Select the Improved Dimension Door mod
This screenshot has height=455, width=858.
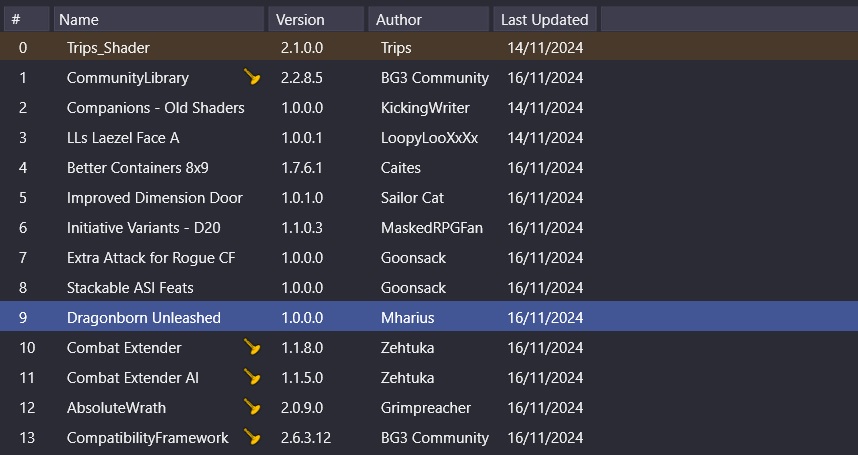tap(154, 197)
